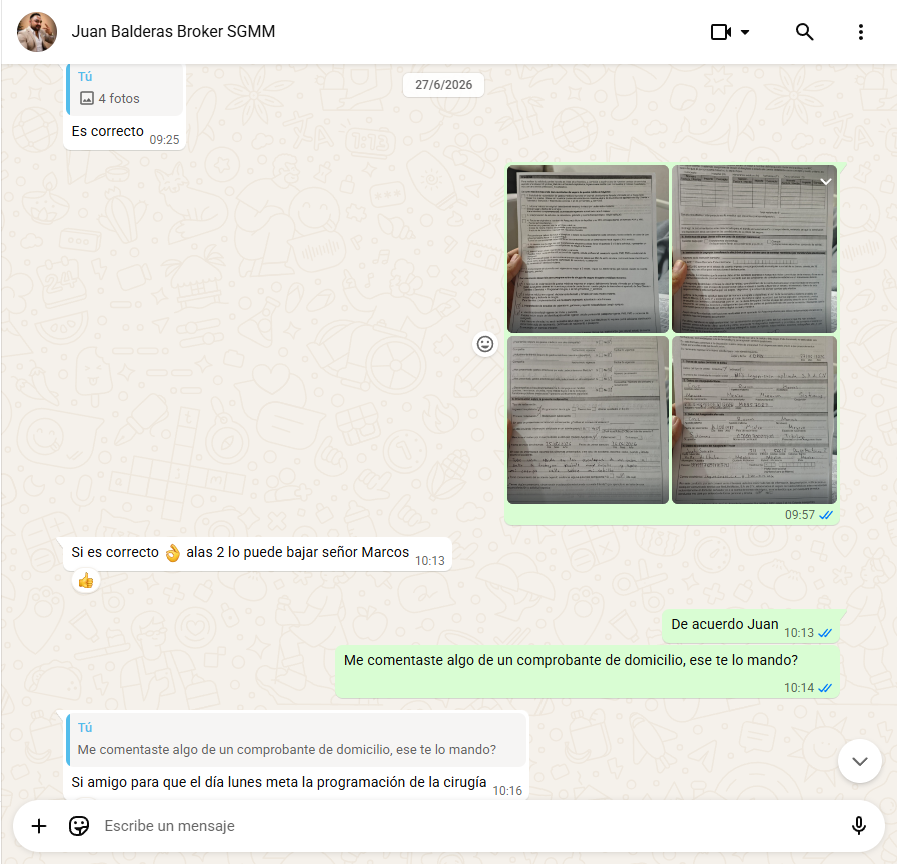Open the video call options dropdown arrow
The height and width of the screenshot is (864, 897).
click(745, 32)
